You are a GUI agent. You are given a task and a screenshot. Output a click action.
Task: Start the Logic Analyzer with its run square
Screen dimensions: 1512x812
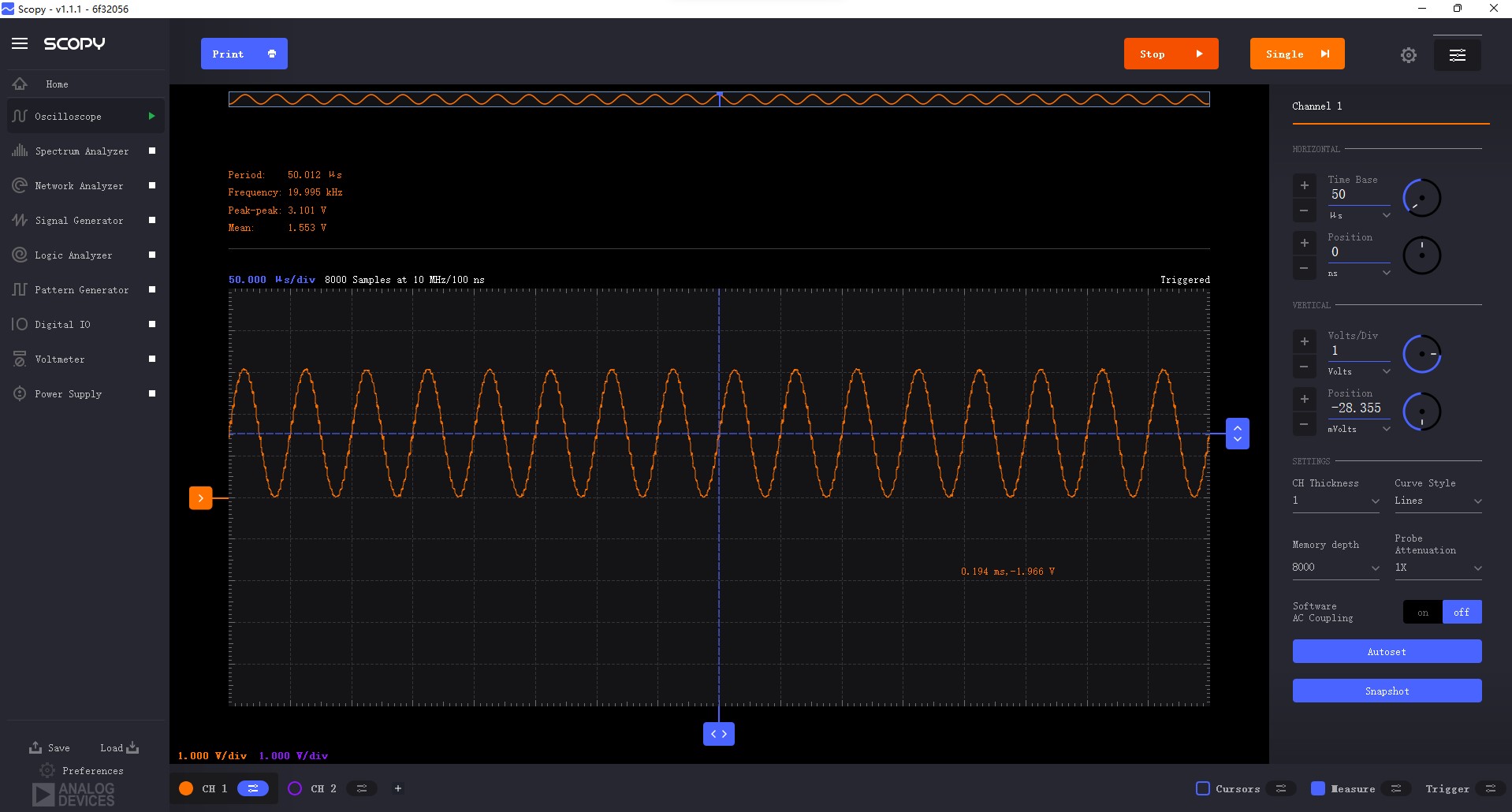point(152,255)
